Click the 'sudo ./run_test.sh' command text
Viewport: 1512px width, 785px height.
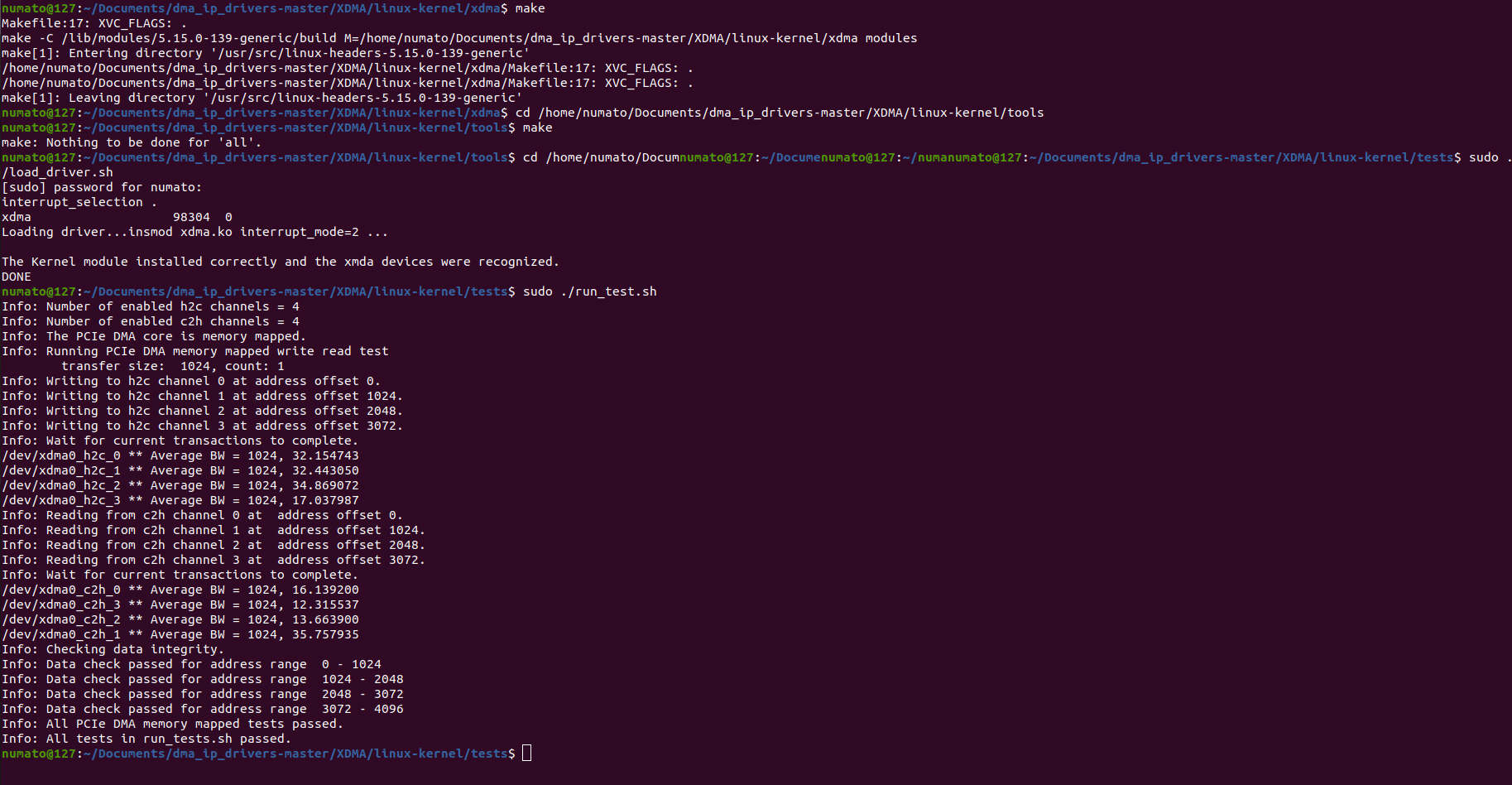tap(589, 291)
